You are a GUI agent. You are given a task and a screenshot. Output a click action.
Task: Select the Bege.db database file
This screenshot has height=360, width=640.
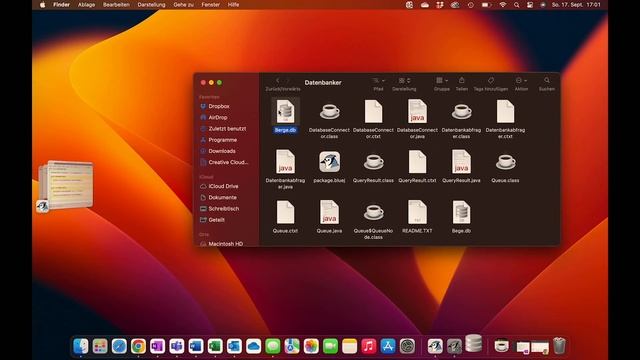pos(461,212)
